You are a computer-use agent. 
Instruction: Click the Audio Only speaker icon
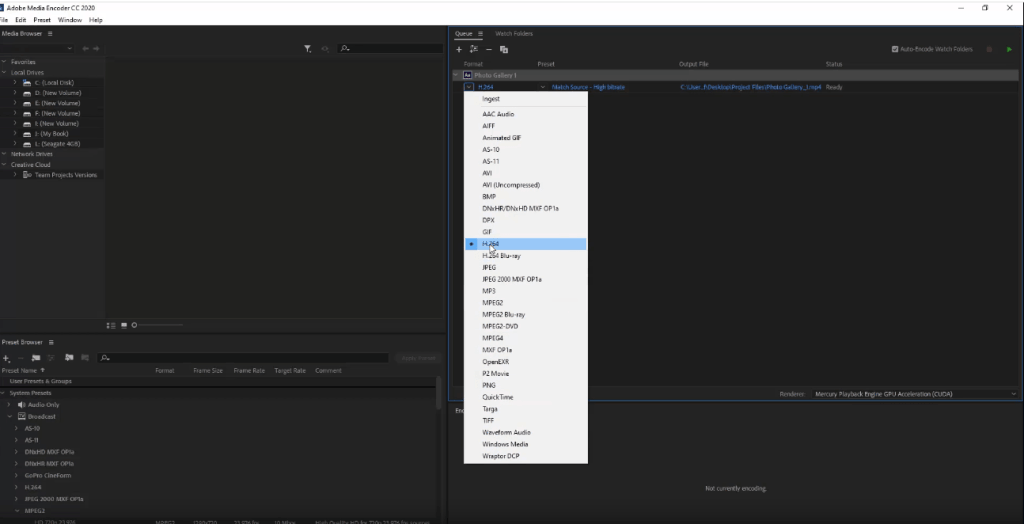pyautogui.click(x=21, y=404)
